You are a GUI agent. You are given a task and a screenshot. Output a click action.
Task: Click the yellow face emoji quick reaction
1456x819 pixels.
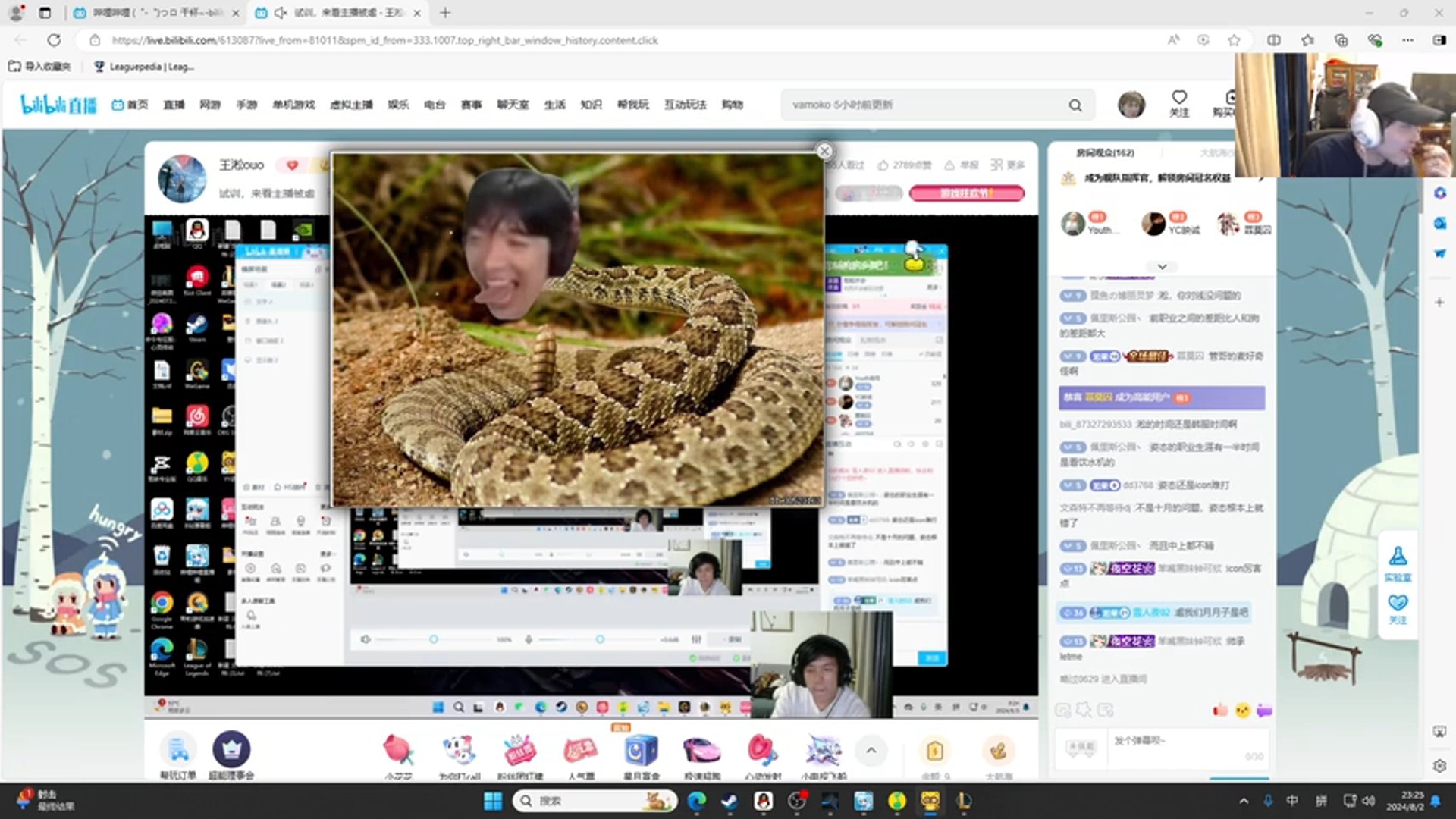pos(1242,711)
